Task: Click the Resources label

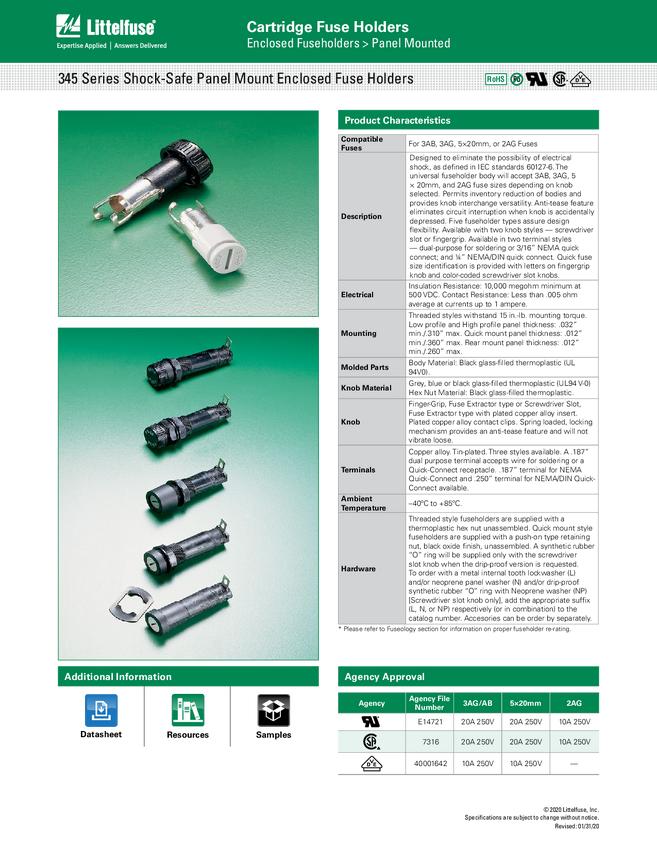Action: click(x=188, y=735)
